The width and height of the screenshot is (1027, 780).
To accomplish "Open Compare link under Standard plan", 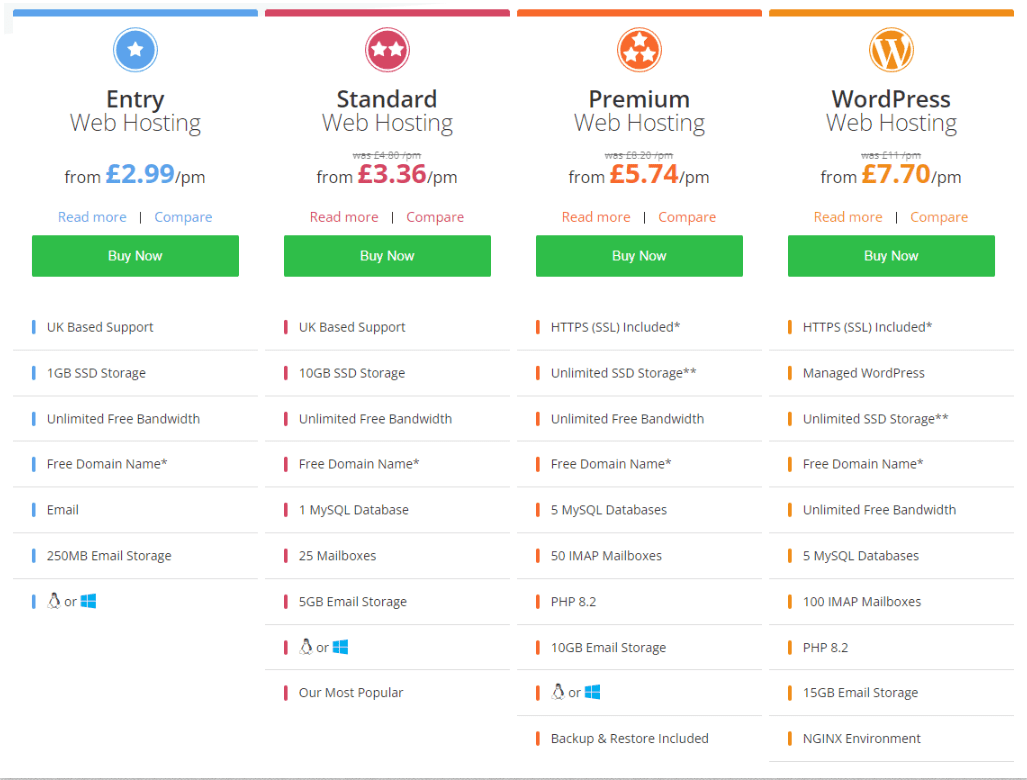I will 435,217.
